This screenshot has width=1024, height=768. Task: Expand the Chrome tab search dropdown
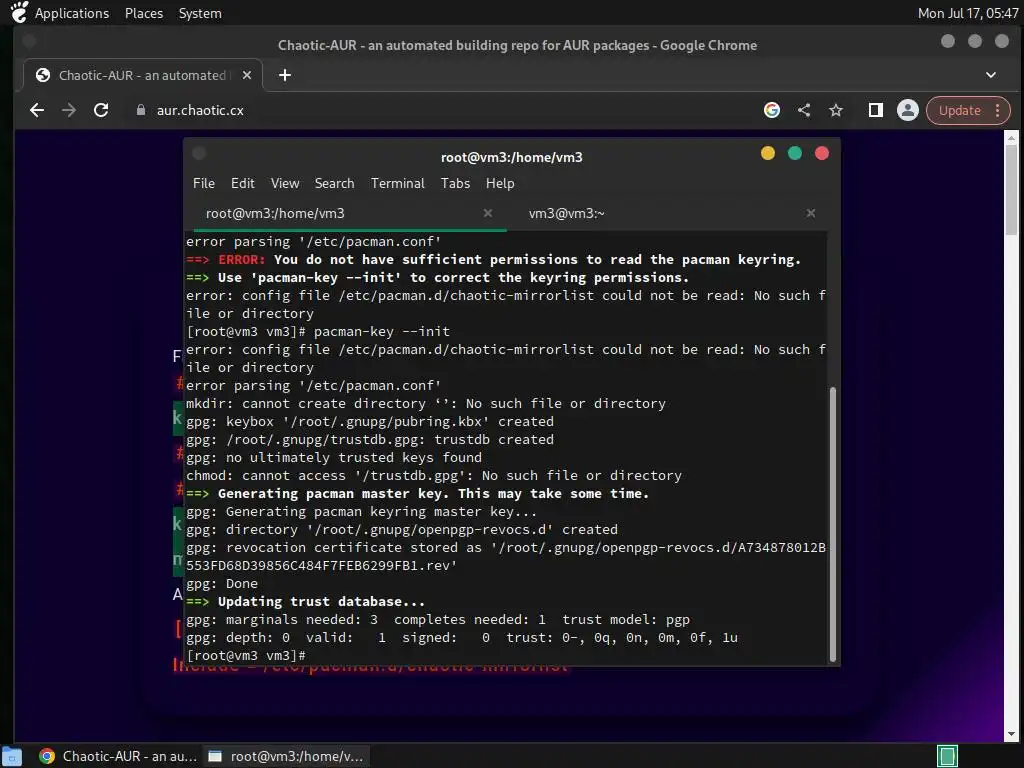[991, 75]
